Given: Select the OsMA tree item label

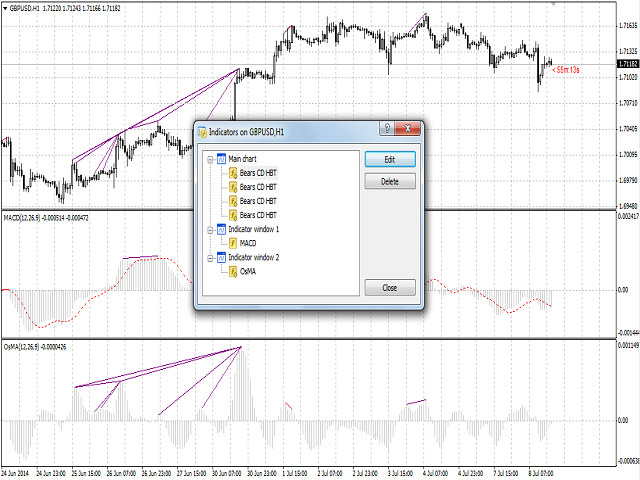Looking at the screenshot, I should click(x=248, y=271).
